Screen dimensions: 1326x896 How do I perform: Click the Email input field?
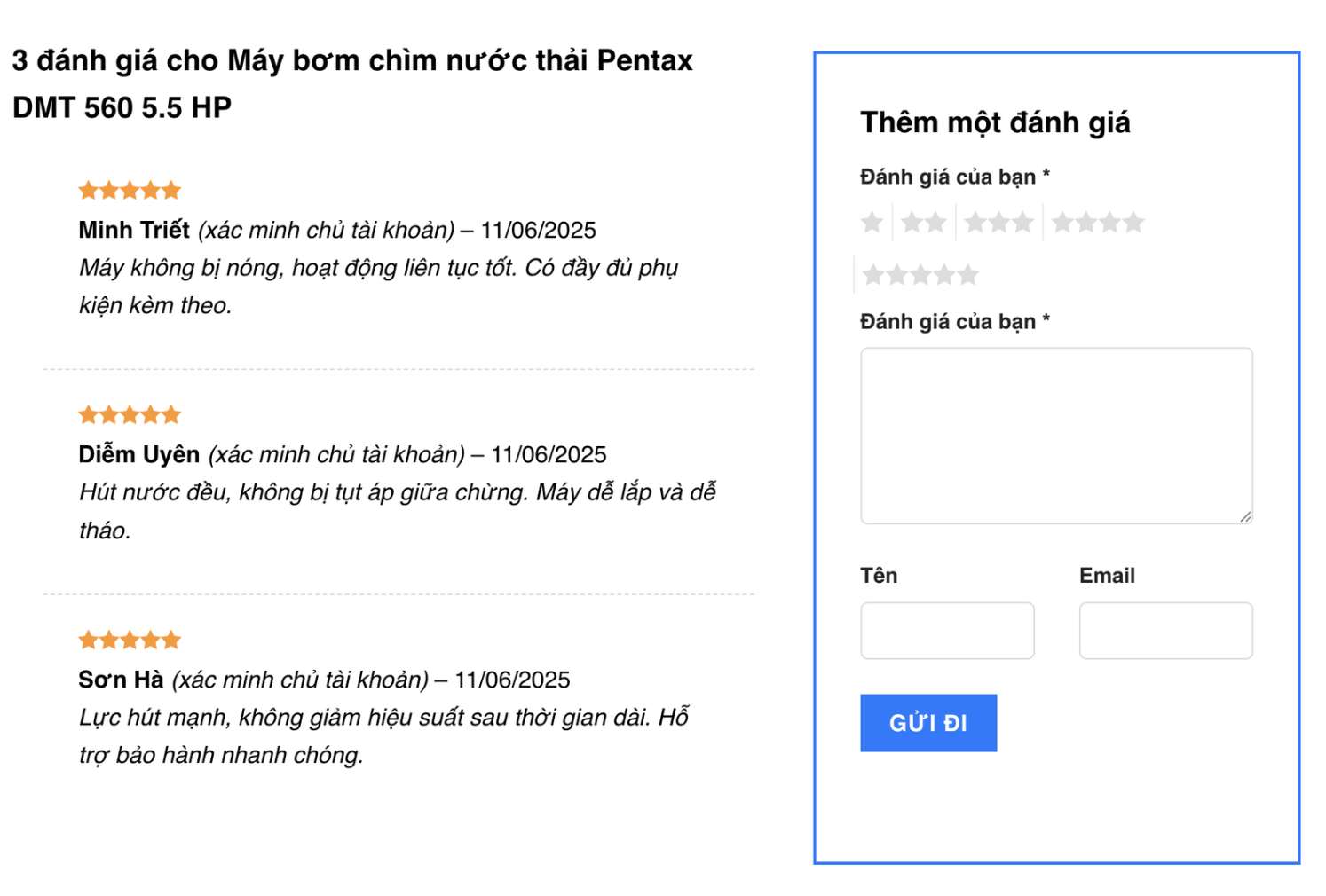pyautogui.click(x=1165, y=630)
